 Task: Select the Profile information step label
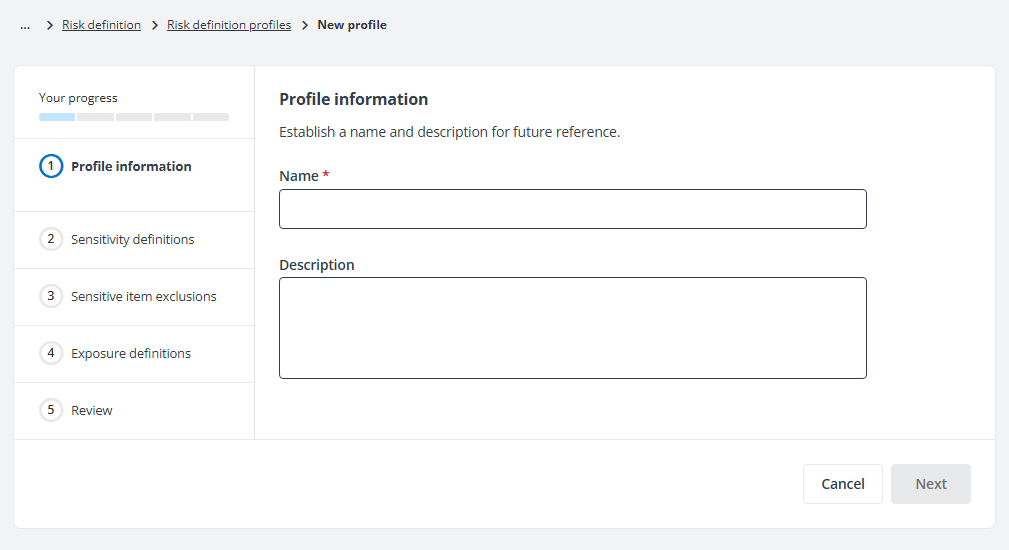(131, 166)
